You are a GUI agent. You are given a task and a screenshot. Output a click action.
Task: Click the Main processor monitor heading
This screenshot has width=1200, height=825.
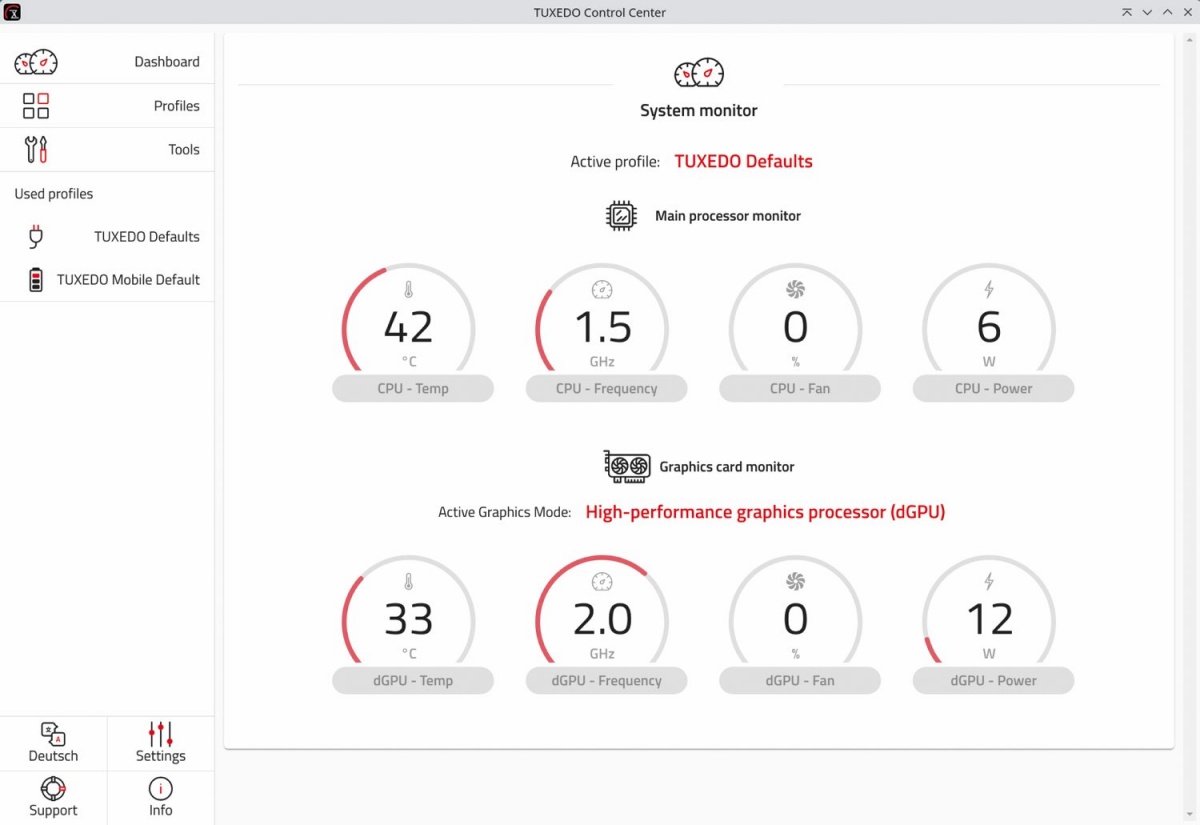coord(728,216)
